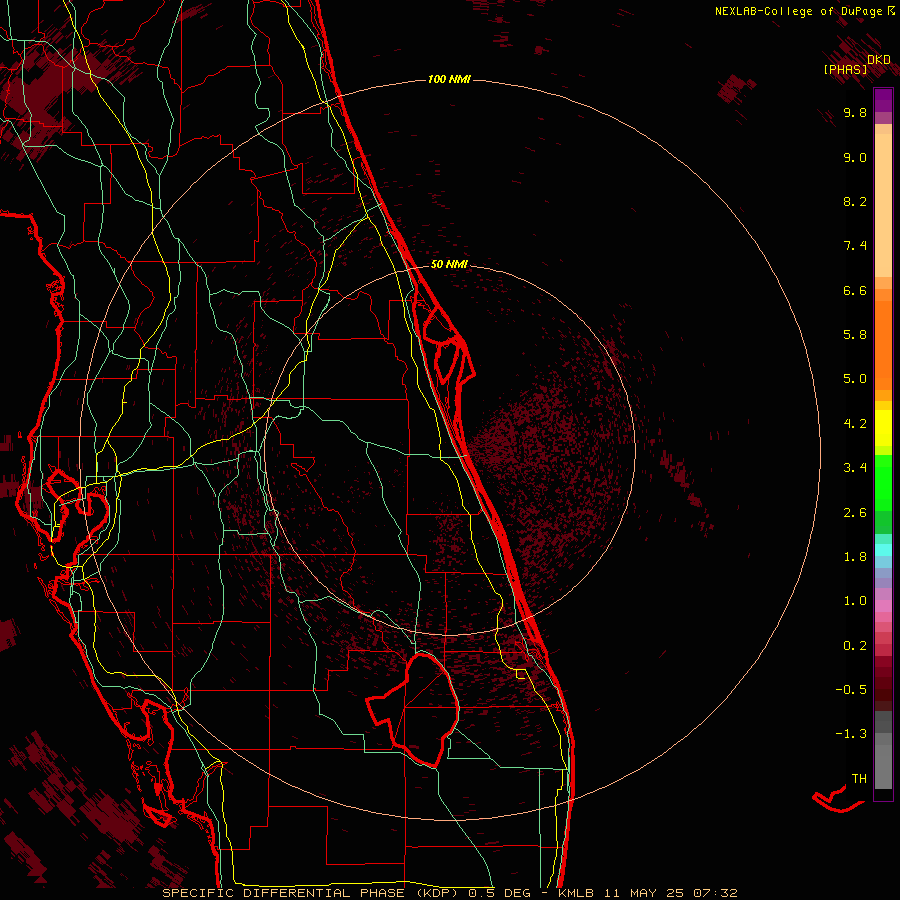Viewport: 900px width, 900px height.
Task: Click the 2.6 scale value
Action: tap(855, 513)
